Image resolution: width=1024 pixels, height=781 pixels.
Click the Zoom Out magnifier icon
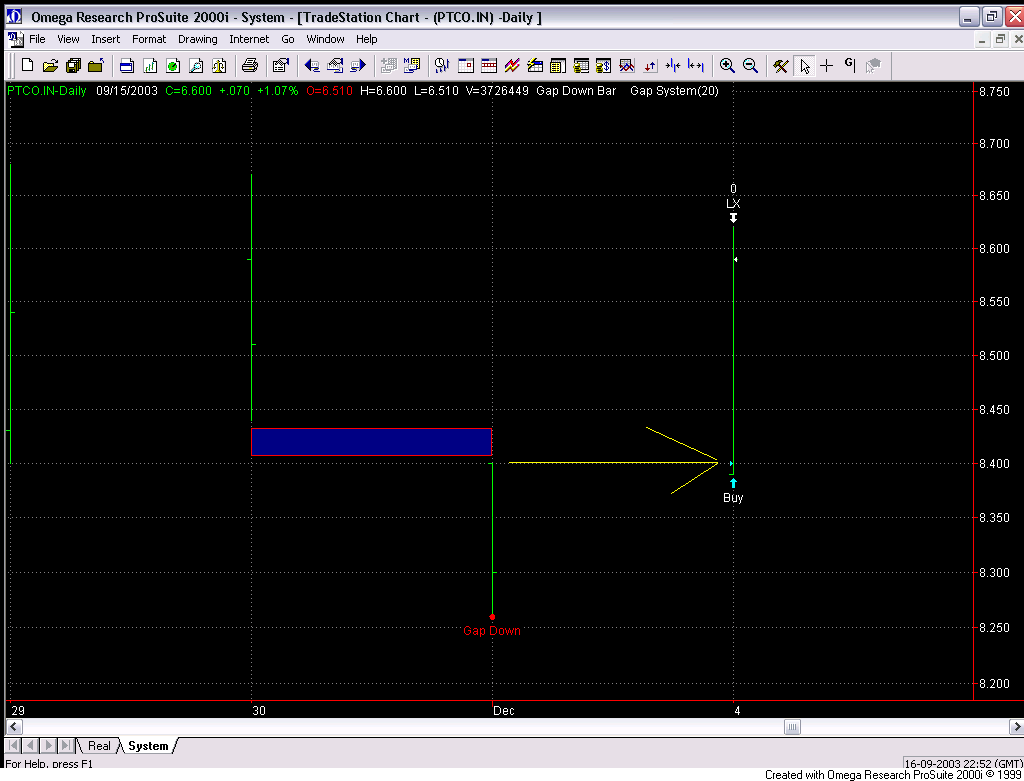coord(750,66)
